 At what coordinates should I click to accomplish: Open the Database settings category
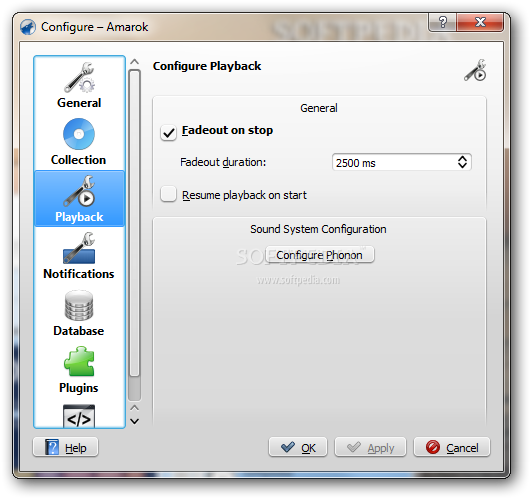[79, 312]
